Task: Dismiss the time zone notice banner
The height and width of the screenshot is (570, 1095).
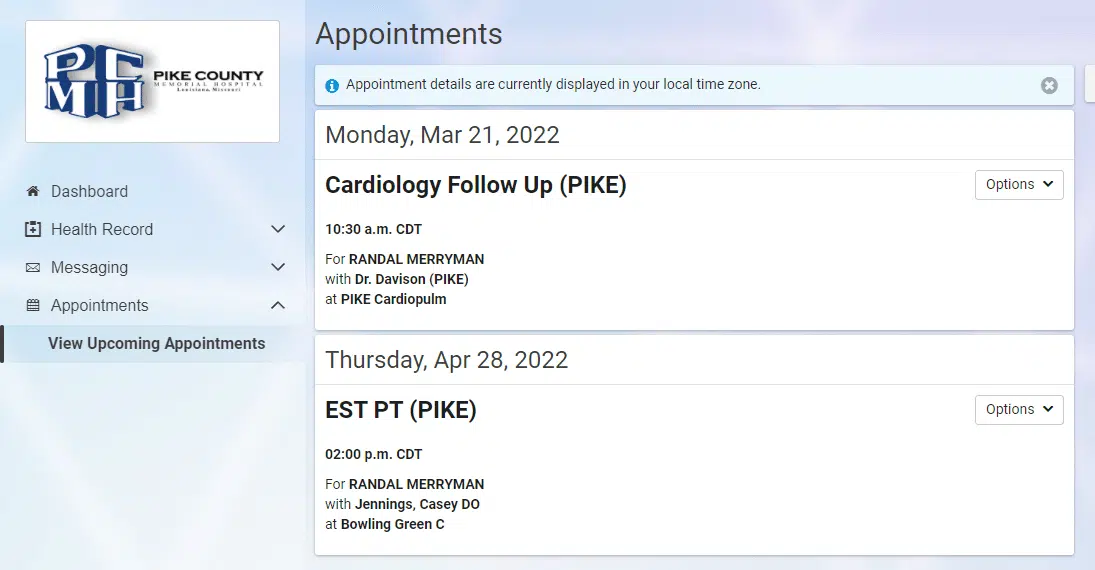Action: point(1049,86)
